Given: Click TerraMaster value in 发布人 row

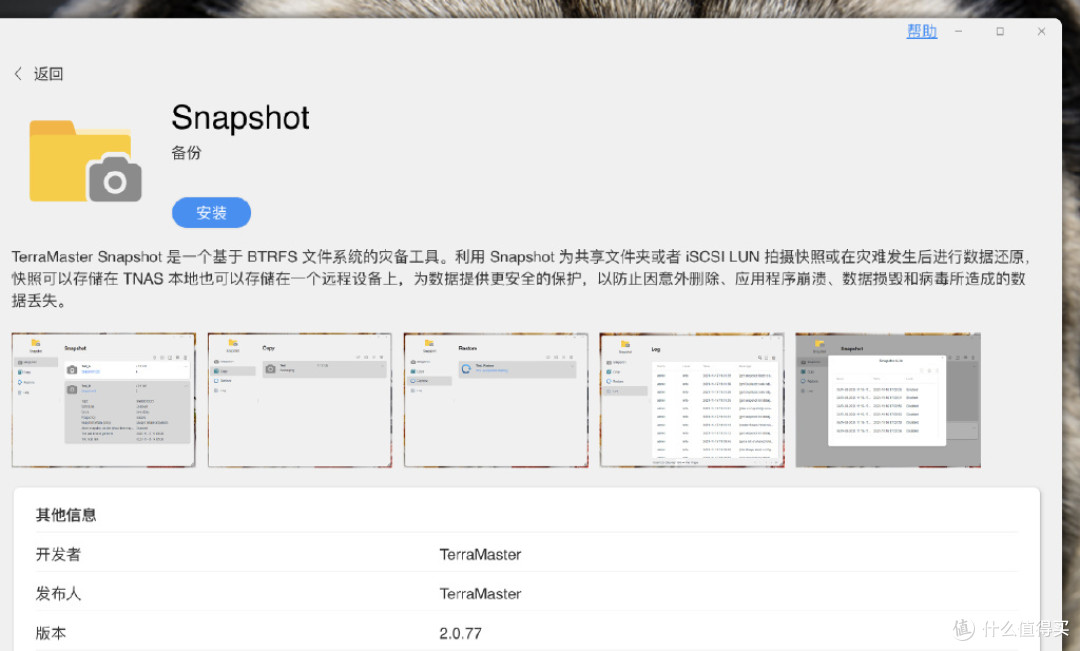Looking at the screenshot, I should click(x=480, y=594).
